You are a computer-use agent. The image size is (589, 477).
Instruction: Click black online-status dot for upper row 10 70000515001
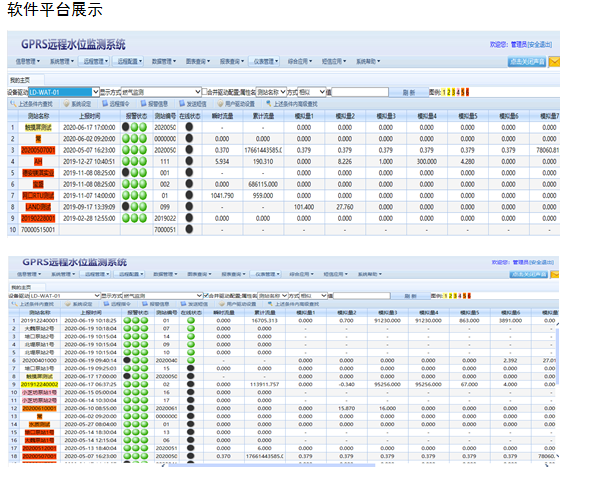[x=189, y=229]
